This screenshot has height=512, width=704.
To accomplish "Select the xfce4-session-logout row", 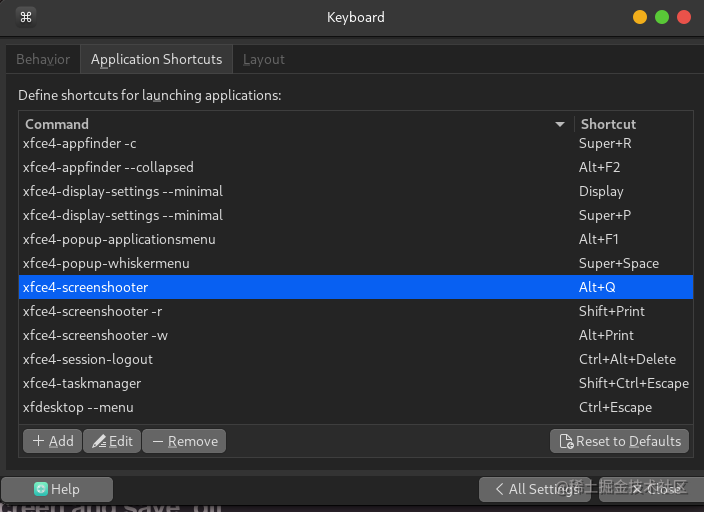I will 356,359.
